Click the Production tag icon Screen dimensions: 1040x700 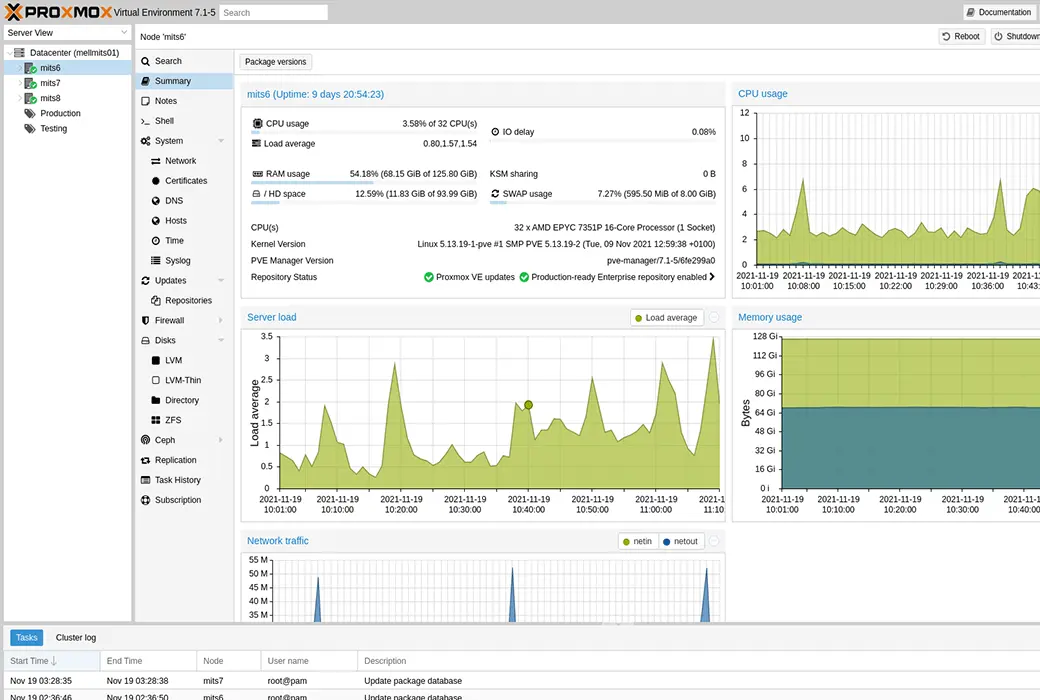coord(30,113)
